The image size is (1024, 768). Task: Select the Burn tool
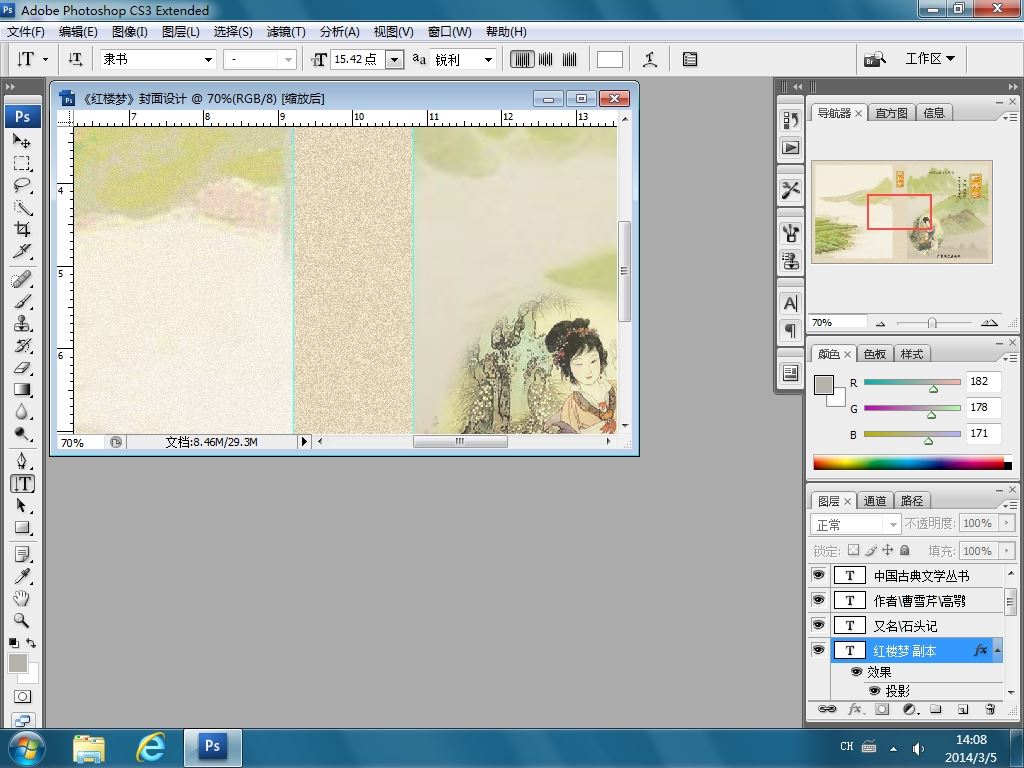click(22, 434)
